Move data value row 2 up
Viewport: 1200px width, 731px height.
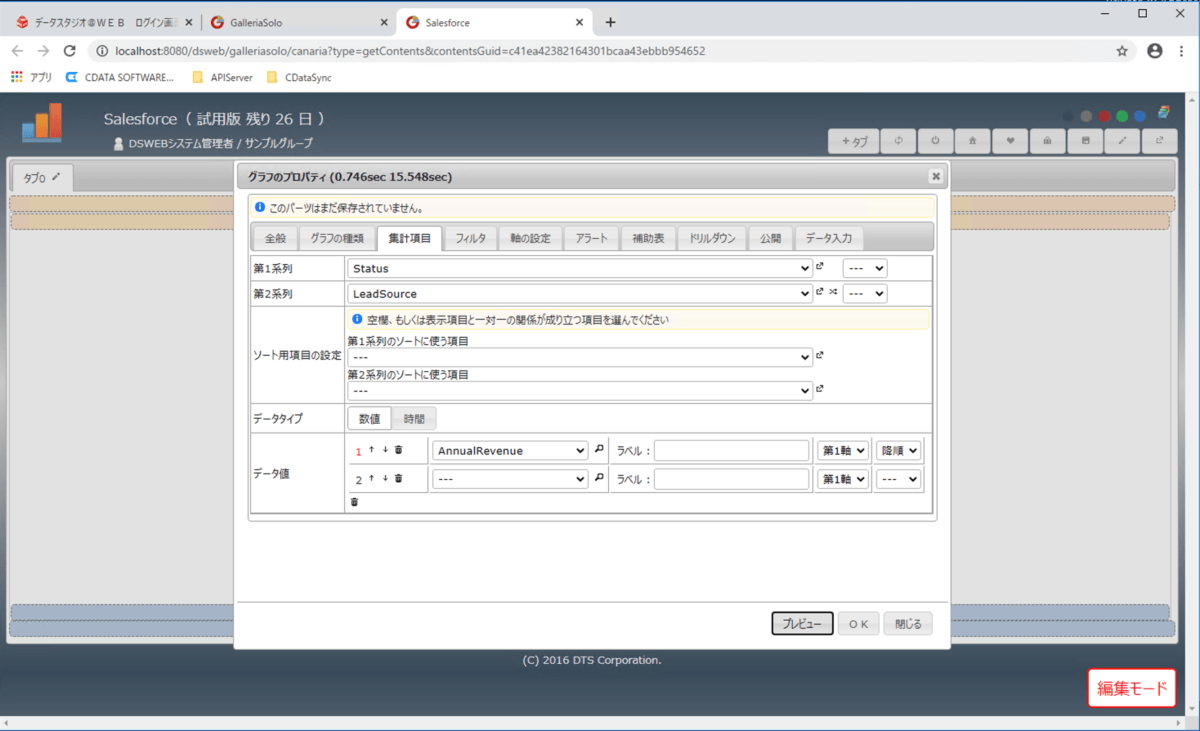[x=371, y=479]
